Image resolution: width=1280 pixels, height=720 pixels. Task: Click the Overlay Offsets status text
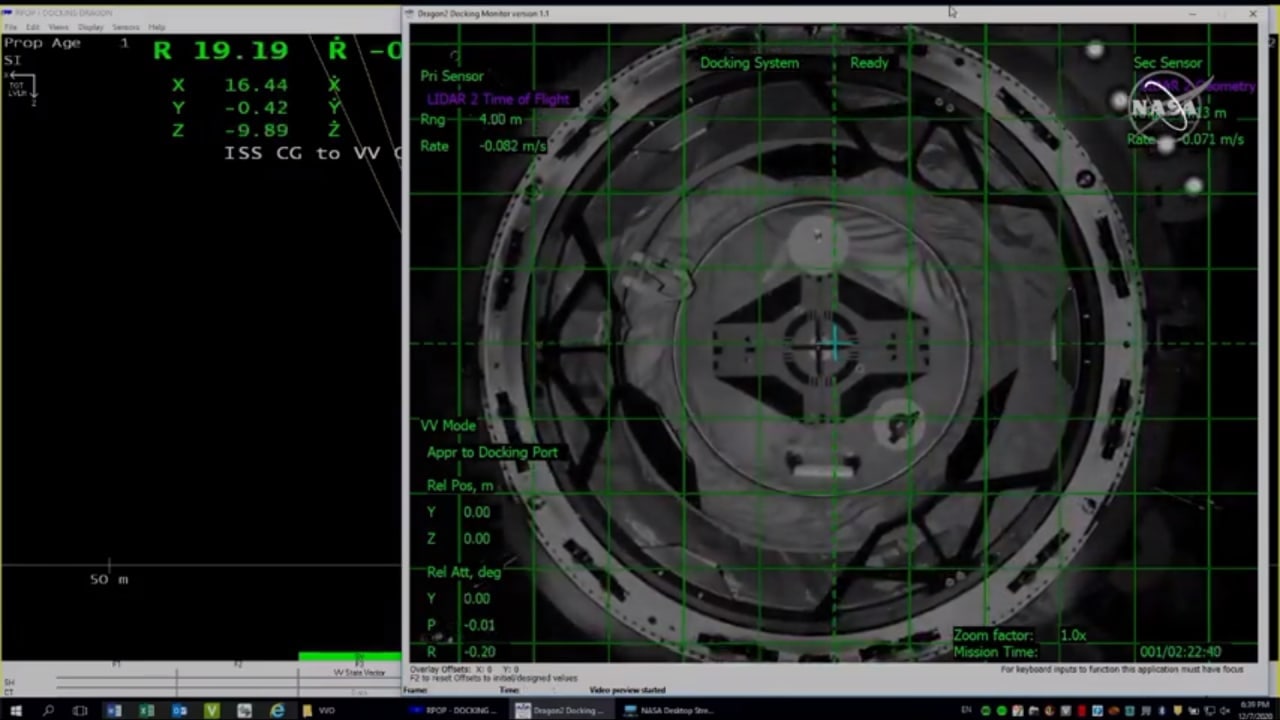coord(464,669)
